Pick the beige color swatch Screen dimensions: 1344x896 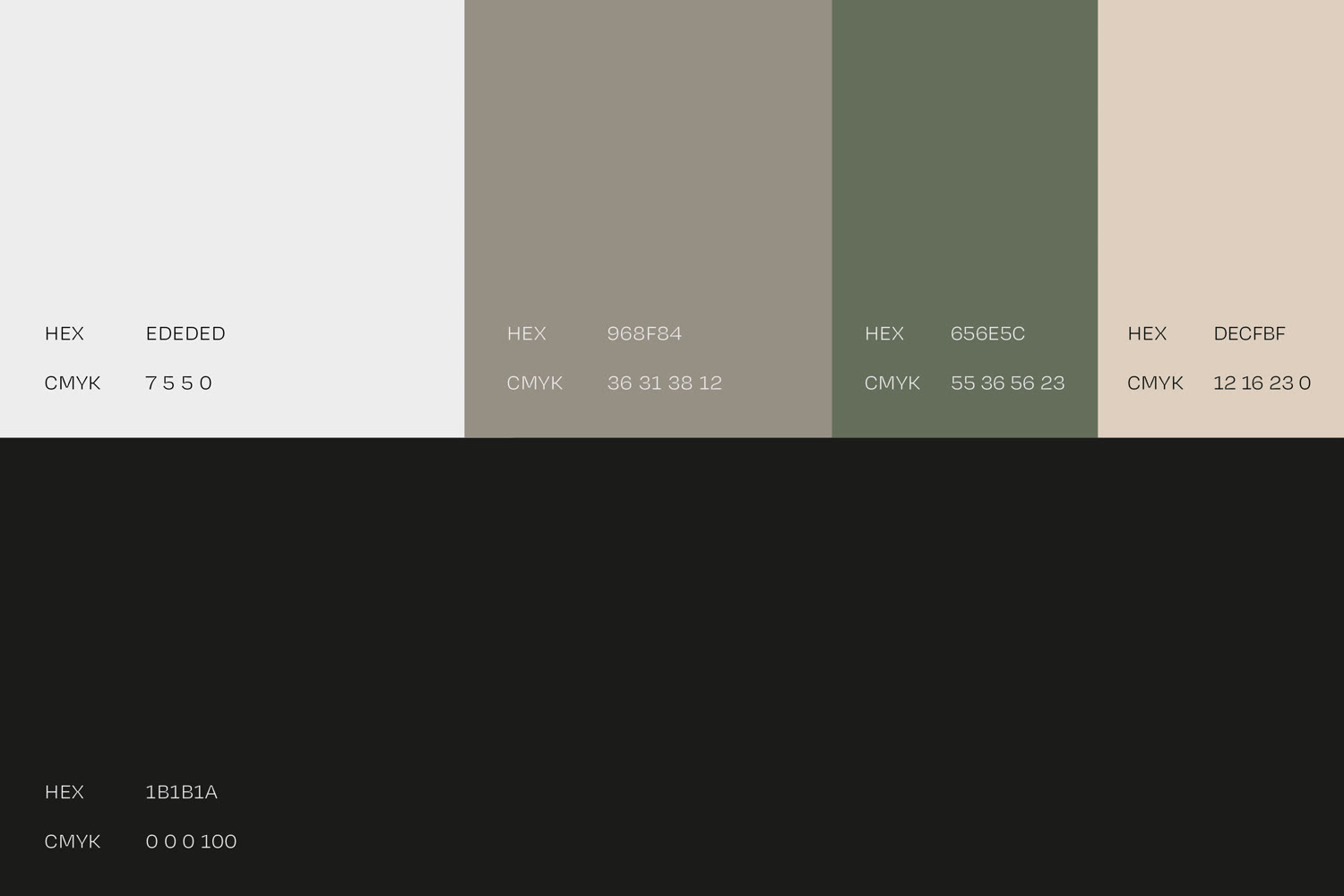tap(1221, 219)
